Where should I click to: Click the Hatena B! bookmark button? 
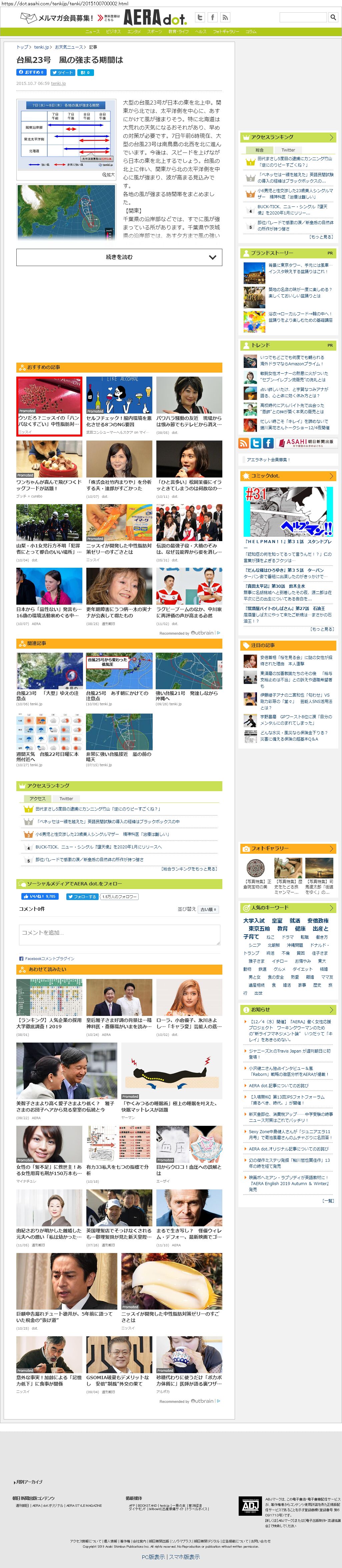tap(85, 73)
